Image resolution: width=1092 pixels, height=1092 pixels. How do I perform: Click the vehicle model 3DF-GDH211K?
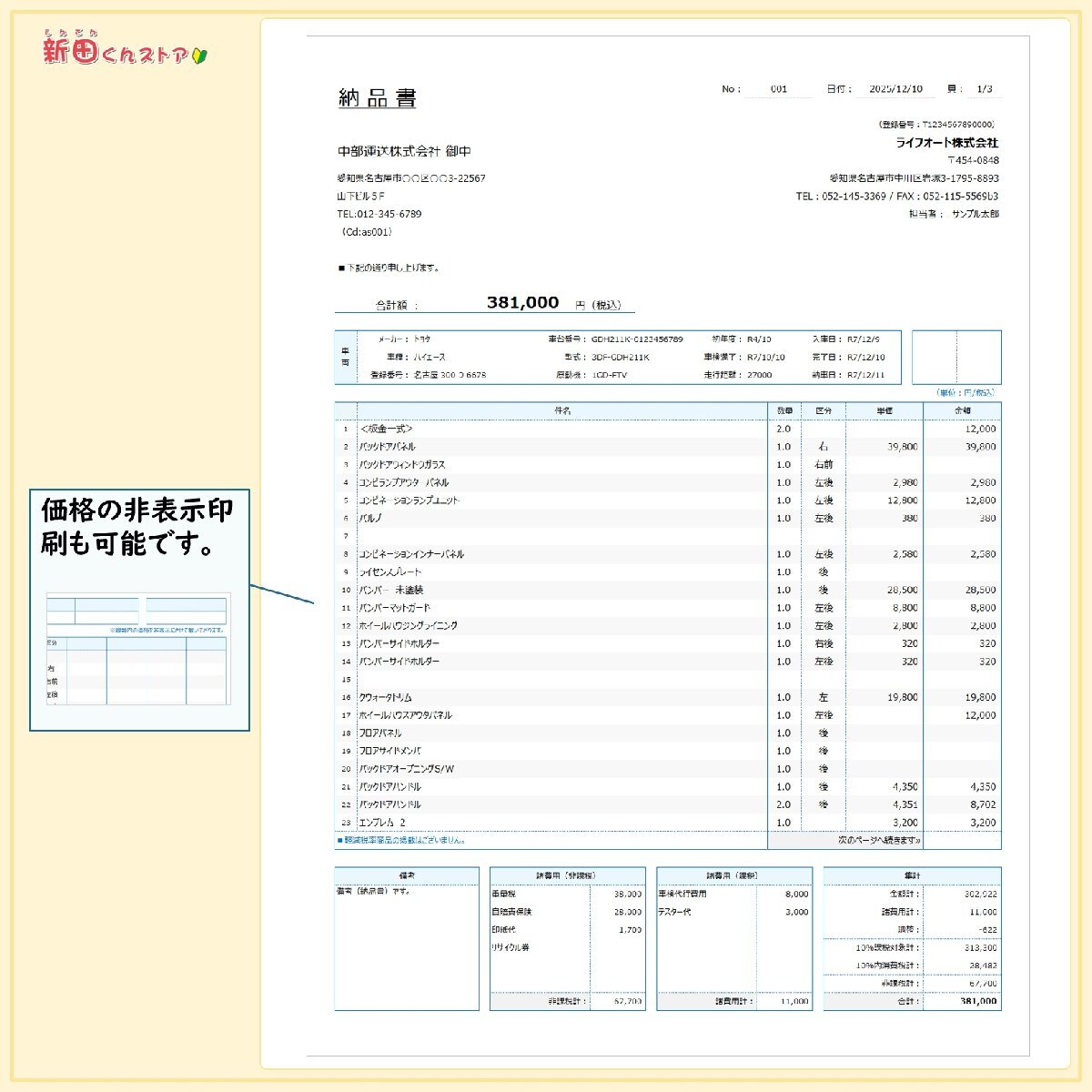[621, 357]
